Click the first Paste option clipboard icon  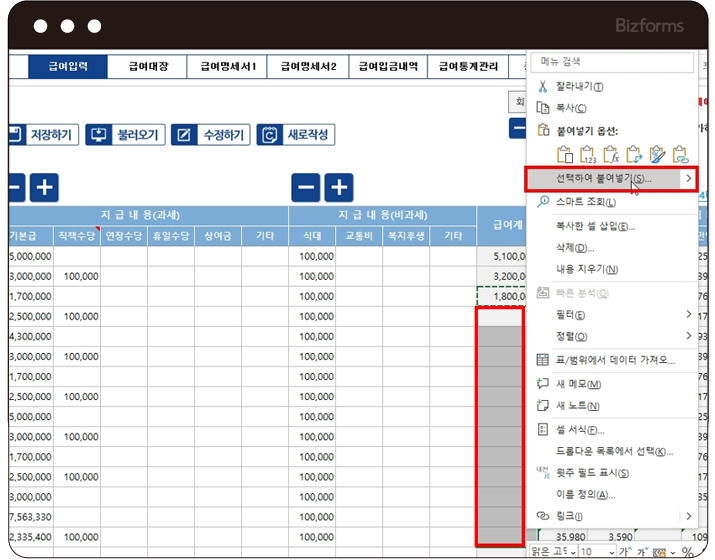564,154
